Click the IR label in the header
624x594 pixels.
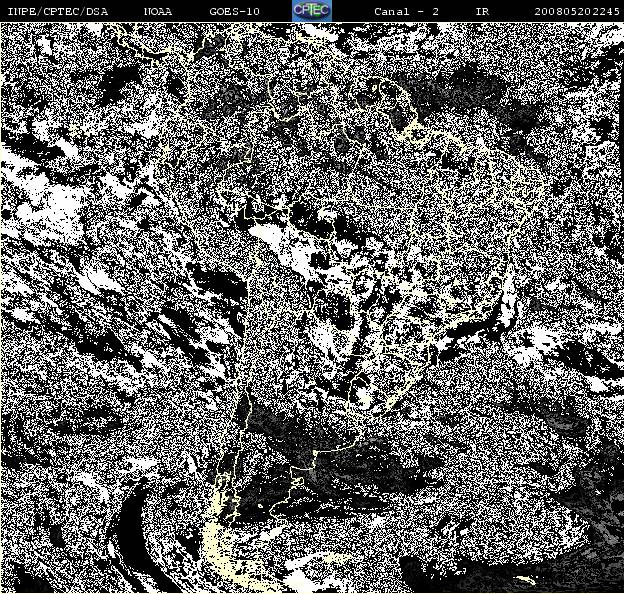pos(482,12)
